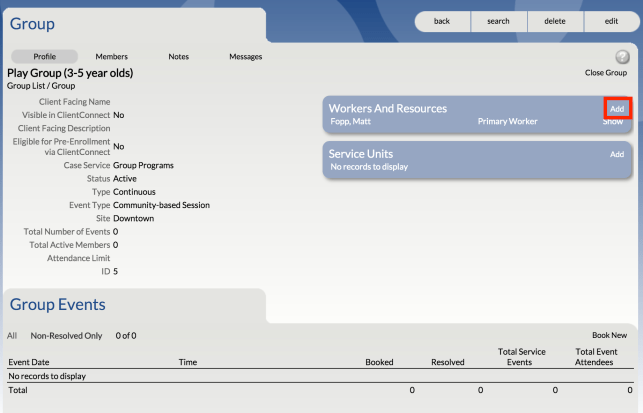Open the Notes tab
This screenshot has height=413, width=643.
coord(178,57)
